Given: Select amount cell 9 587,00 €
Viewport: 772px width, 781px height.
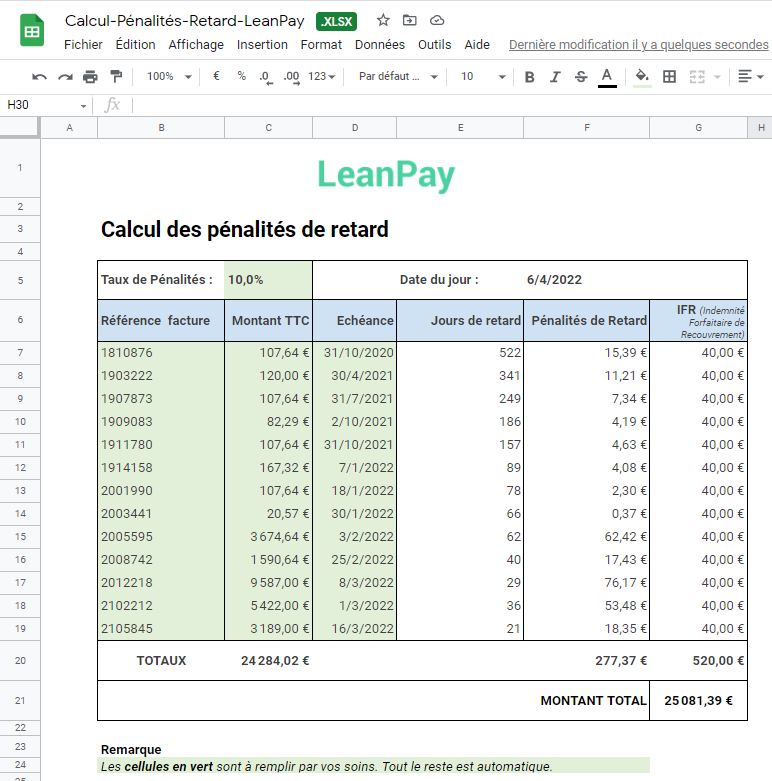Looking at the screenshot, I should (268, 583).
